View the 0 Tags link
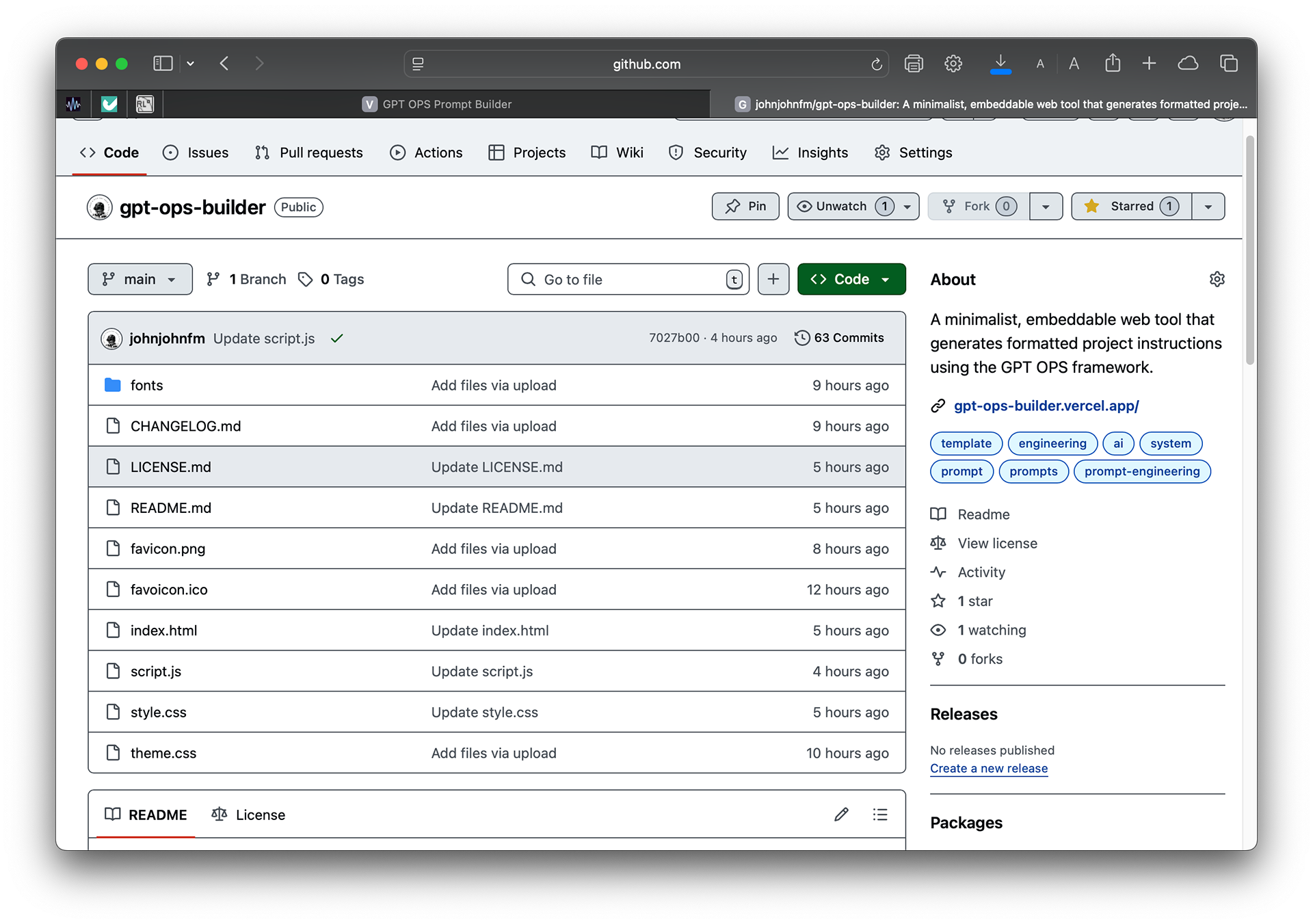Image resolution: width=1313 pixels, height=924 pixels. pyautogui.click(x=332, y=279)
